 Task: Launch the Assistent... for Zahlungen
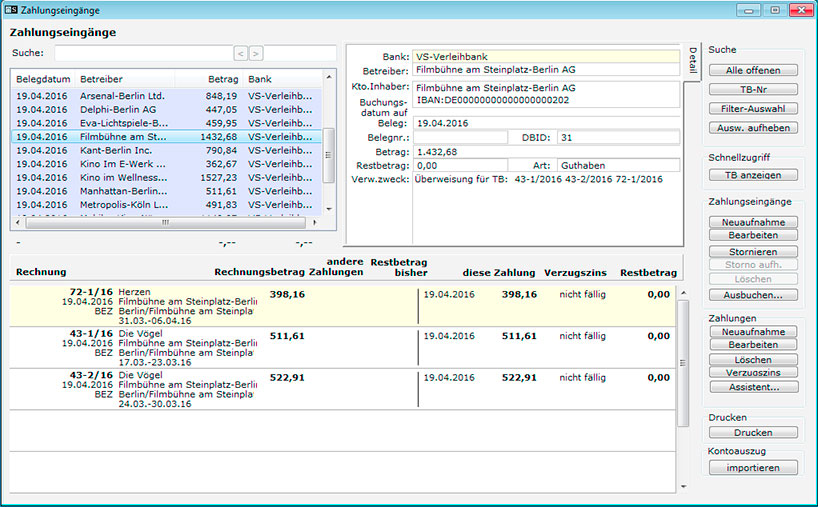point(754,386)
